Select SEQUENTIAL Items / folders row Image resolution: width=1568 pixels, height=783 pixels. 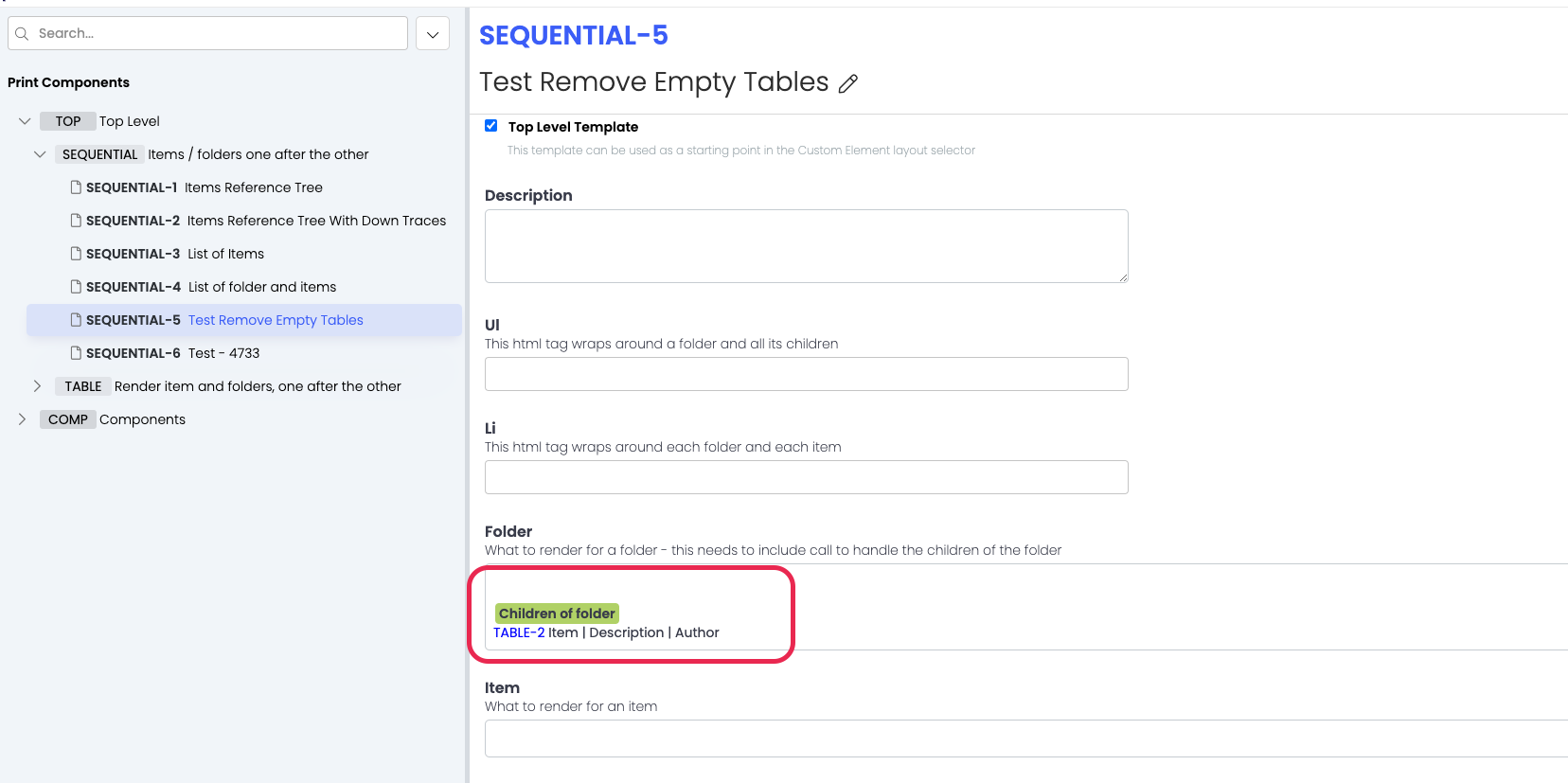click(x=212, y=154)
